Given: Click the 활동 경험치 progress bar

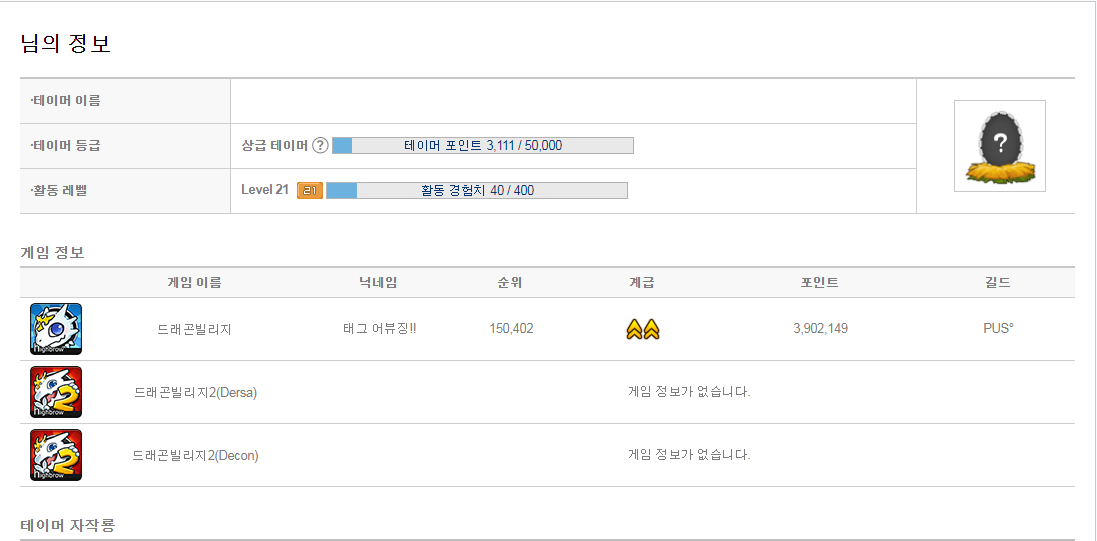Looking at the screenshot, I should coord(477,190).
